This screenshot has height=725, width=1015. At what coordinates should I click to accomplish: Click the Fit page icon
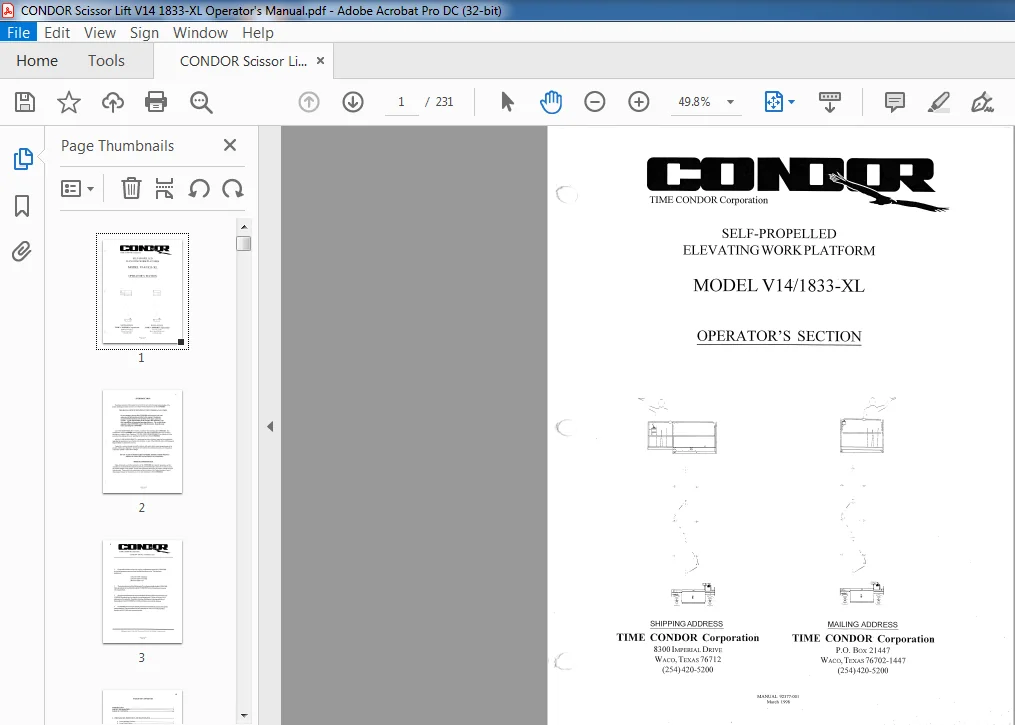(774, 102)
